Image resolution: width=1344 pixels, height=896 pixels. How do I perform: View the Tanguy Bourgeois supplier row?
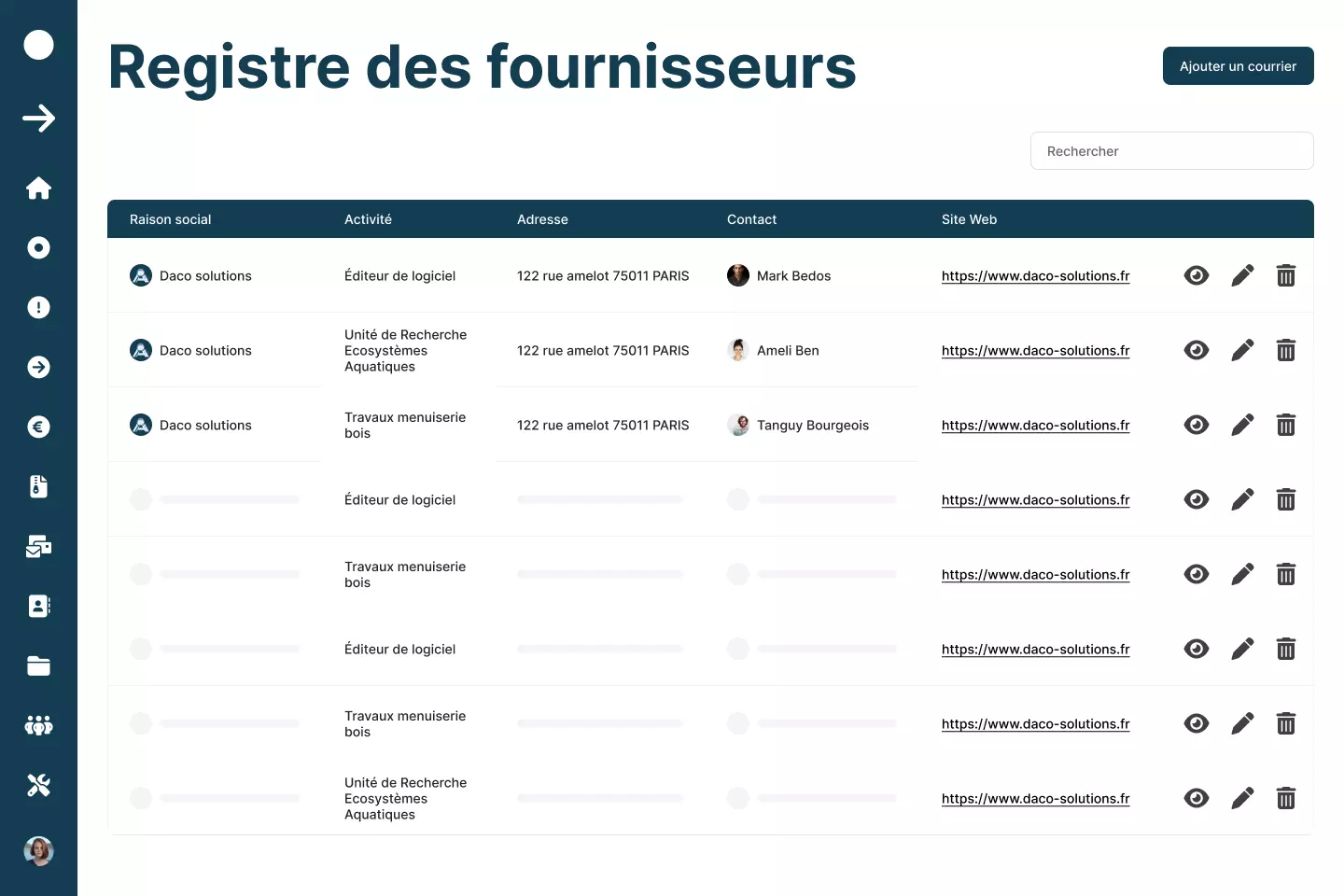click(1196, 425)
